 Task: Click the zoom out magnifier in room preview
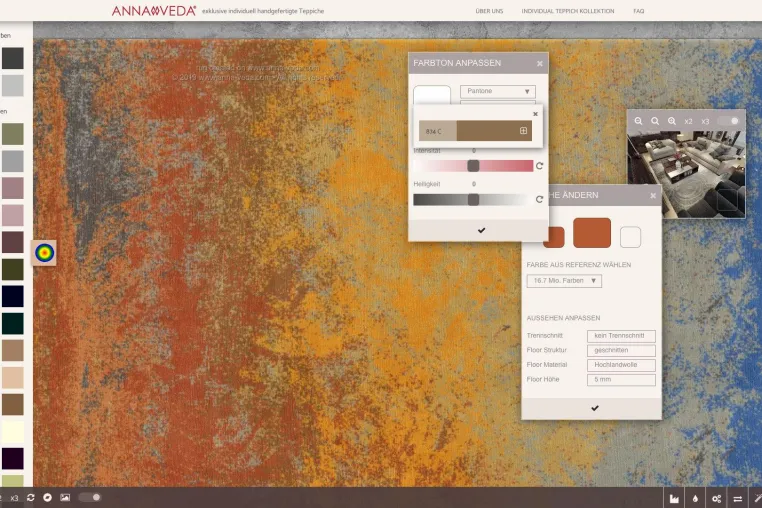(639, 121)
